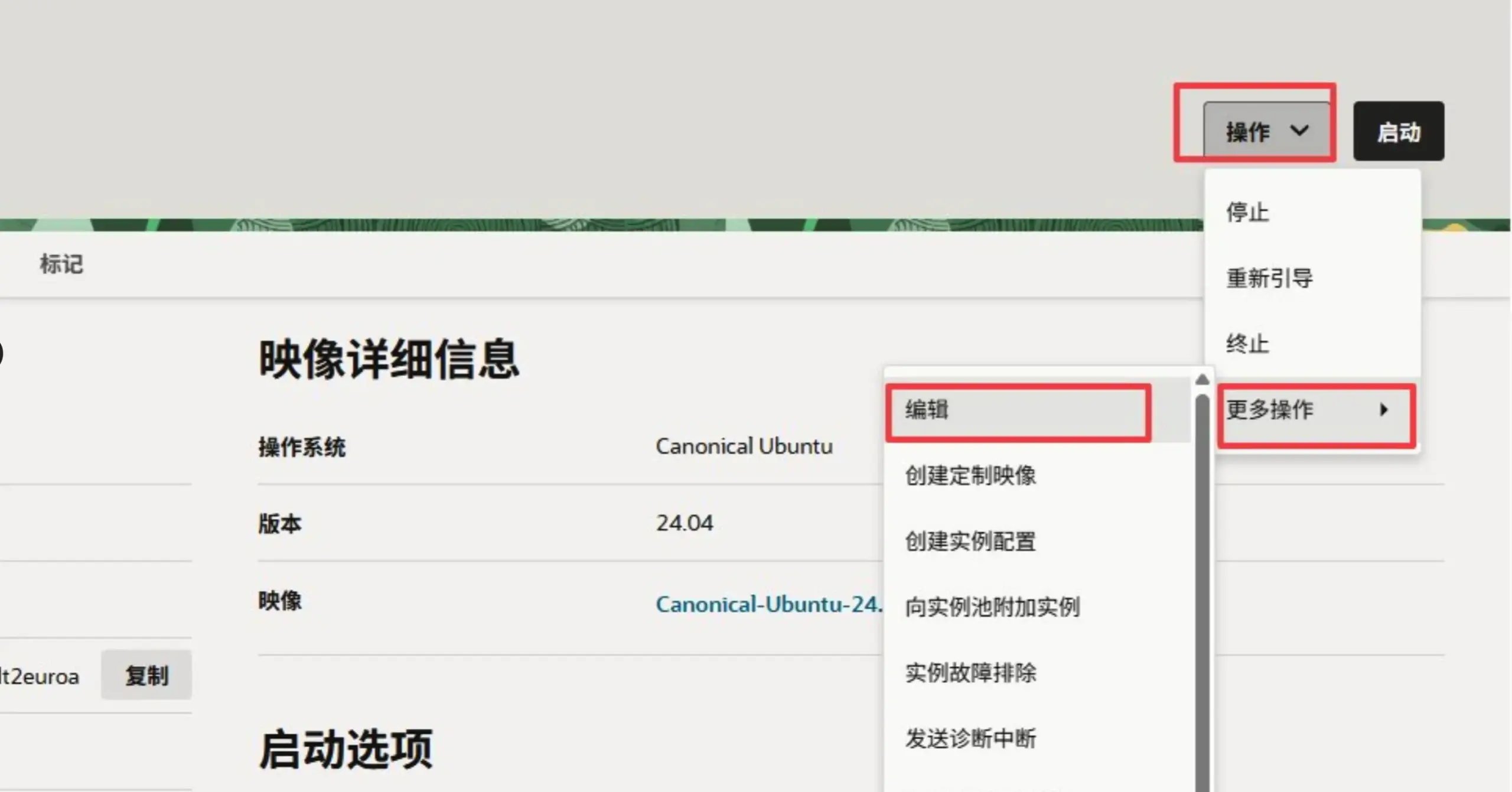Click the submenu vertical scrollbar thumb

1202,592
